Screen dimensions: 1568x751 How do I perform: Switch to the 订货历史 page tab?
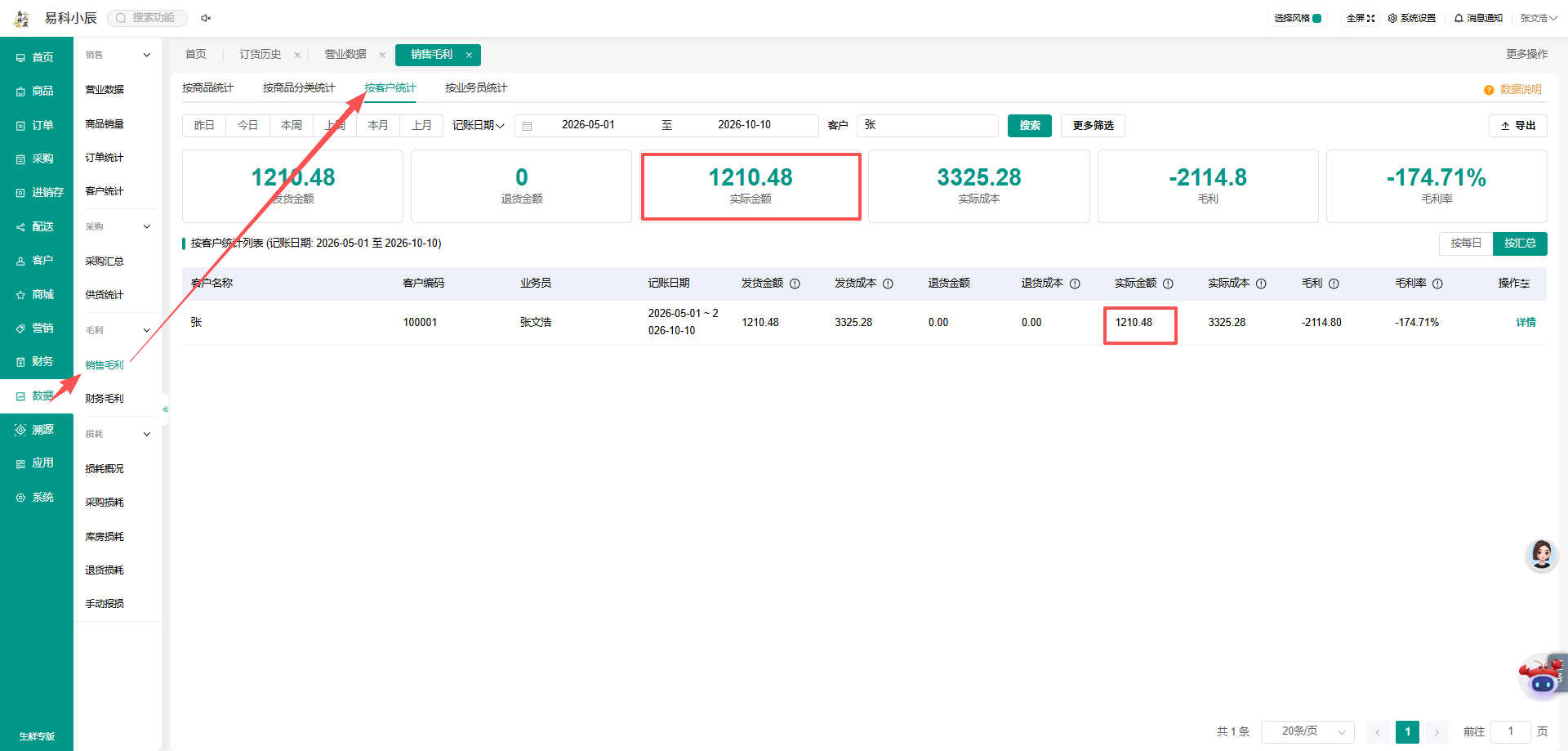(x=261, y=54)
